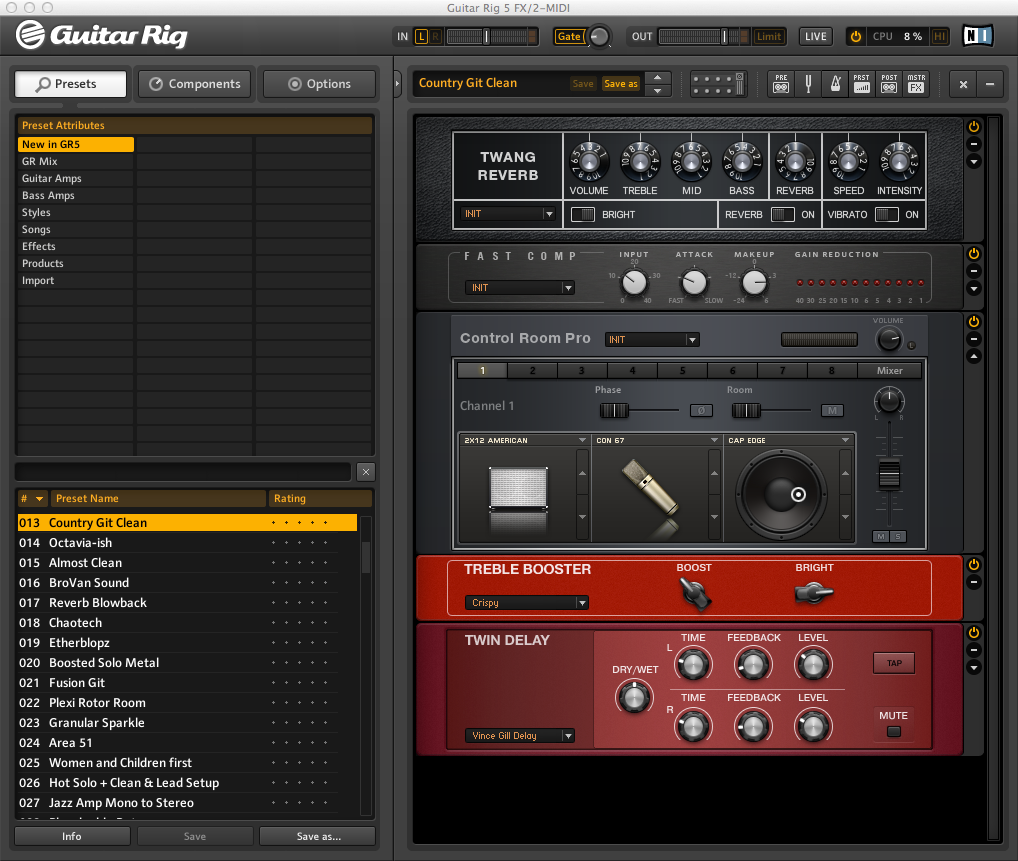Open the tuner tool
This screenshot has height=861, width=1018.
808,84
